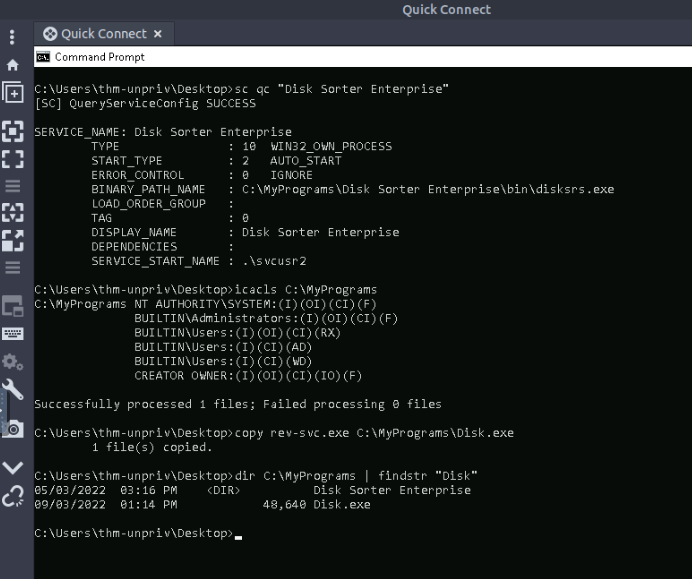Click the new connection plus icon
692x579 pixels.
(12, 93)
